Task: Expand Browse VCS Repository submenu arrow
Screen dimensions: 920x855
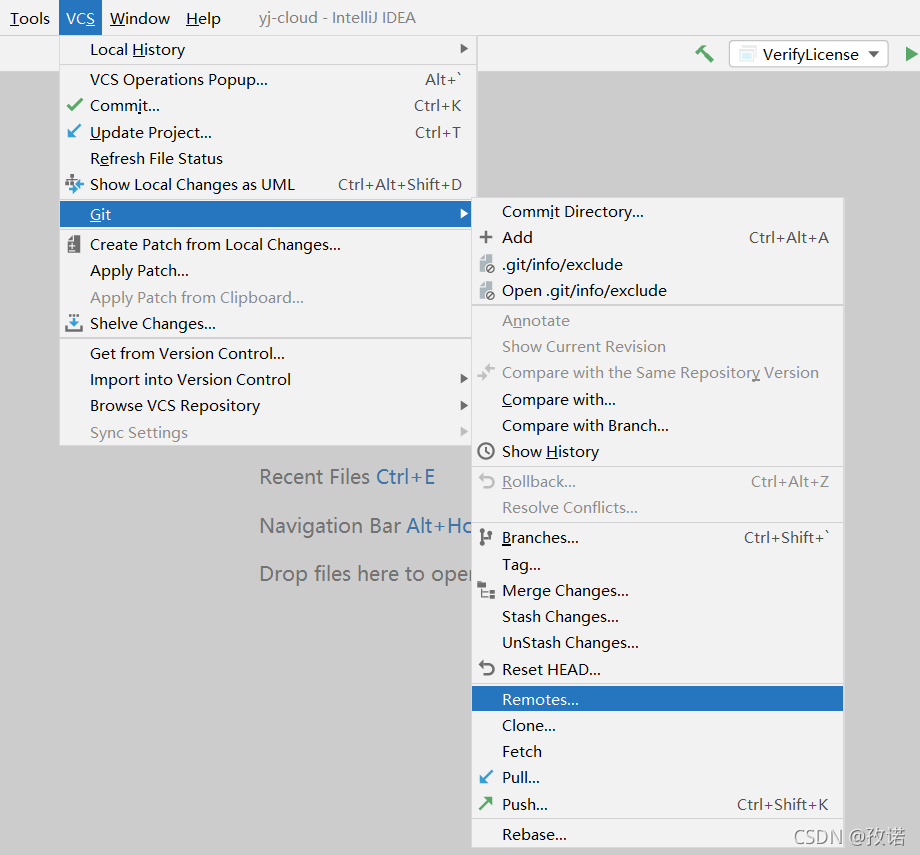Action: [464, 405]
